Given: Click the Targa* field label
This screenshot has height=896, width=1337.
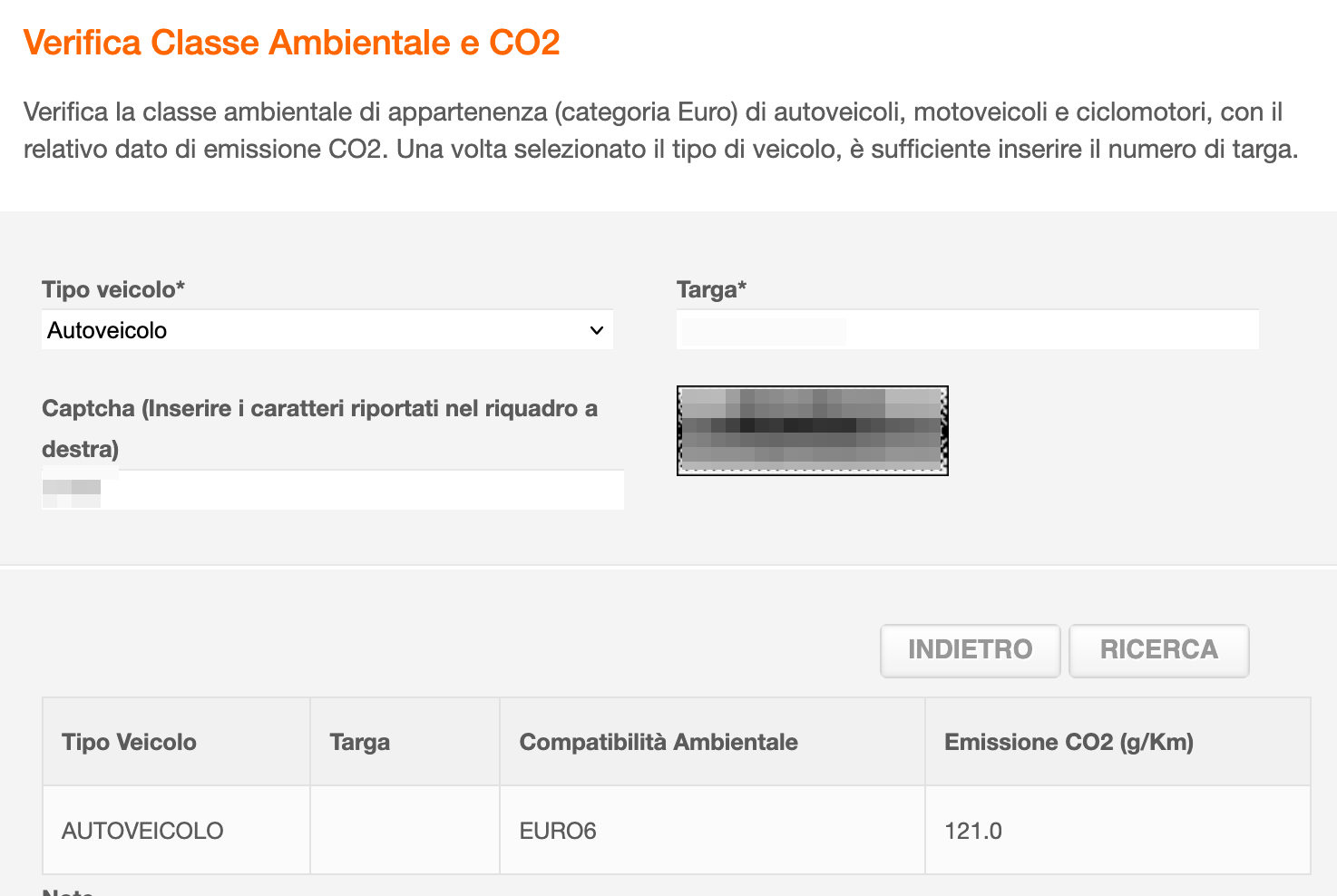Looking at the screenshot, I should point(711,289).
